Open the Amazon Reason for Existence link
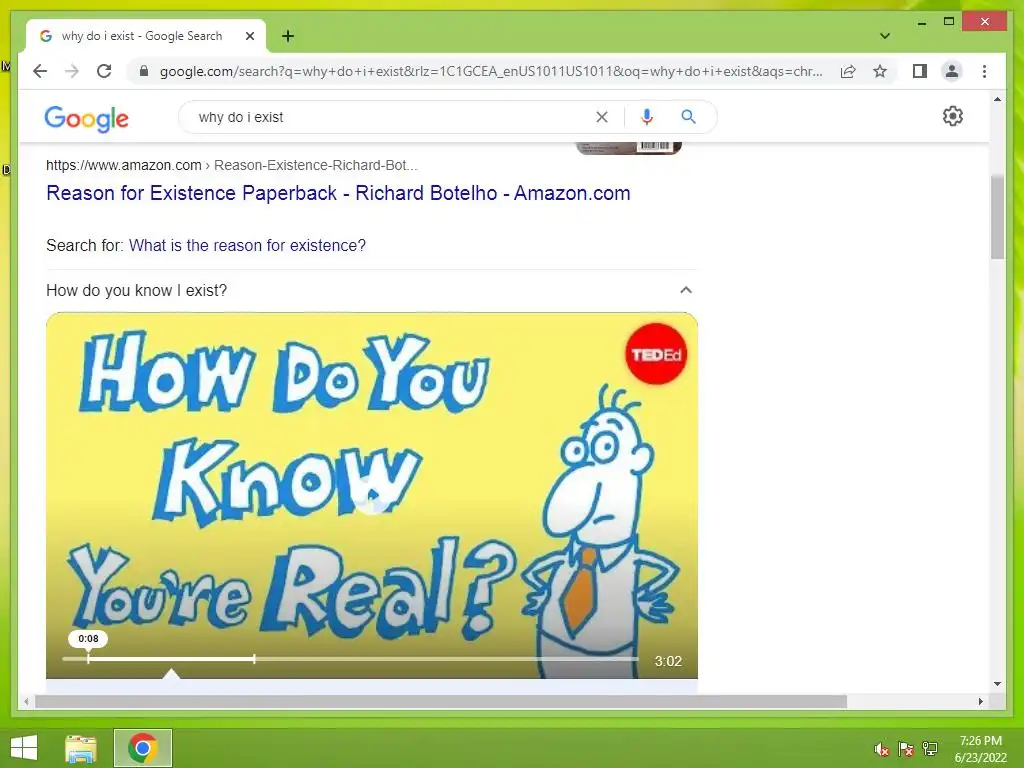Viewport: 1024px width, 768px height. [x=338, y=193]
